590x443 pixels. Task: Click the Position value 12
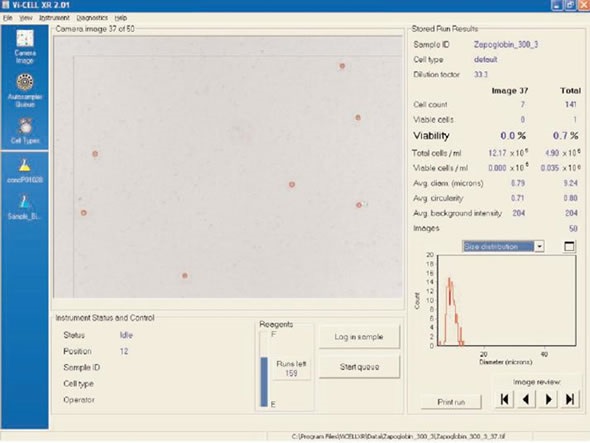click(124, 351)
